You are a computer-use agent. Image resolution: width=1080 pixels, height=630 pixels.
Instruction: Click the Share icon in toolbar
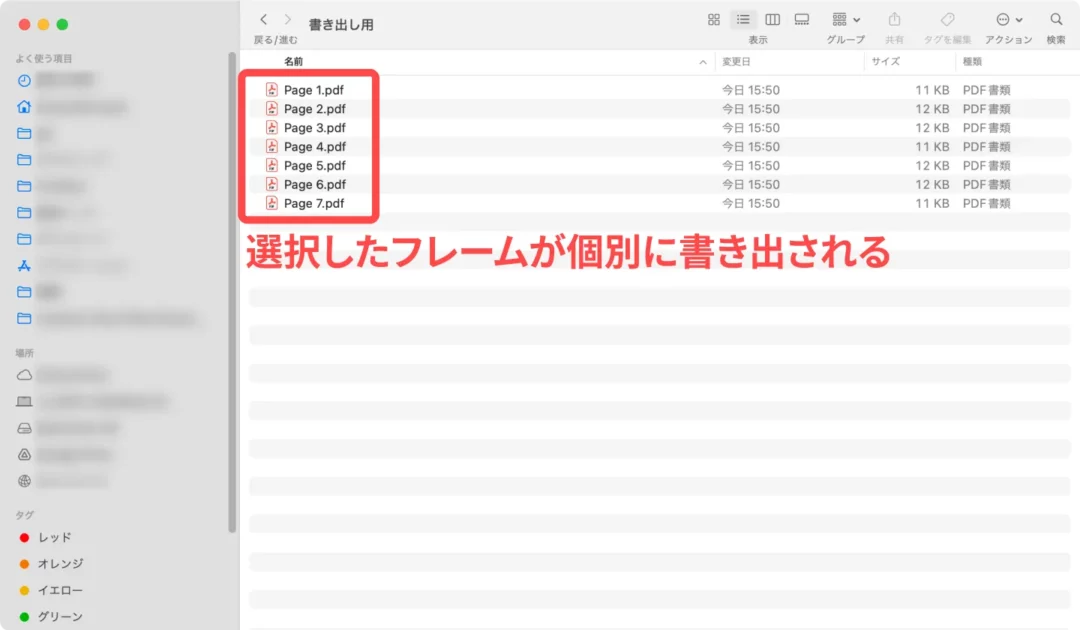(x=894, y=20)
